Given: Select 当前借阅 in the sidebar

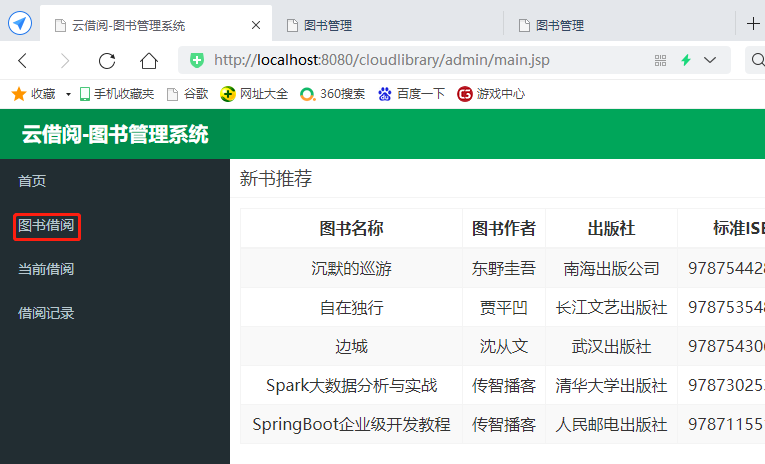Looking at the screenshot, I should (46, 269).
